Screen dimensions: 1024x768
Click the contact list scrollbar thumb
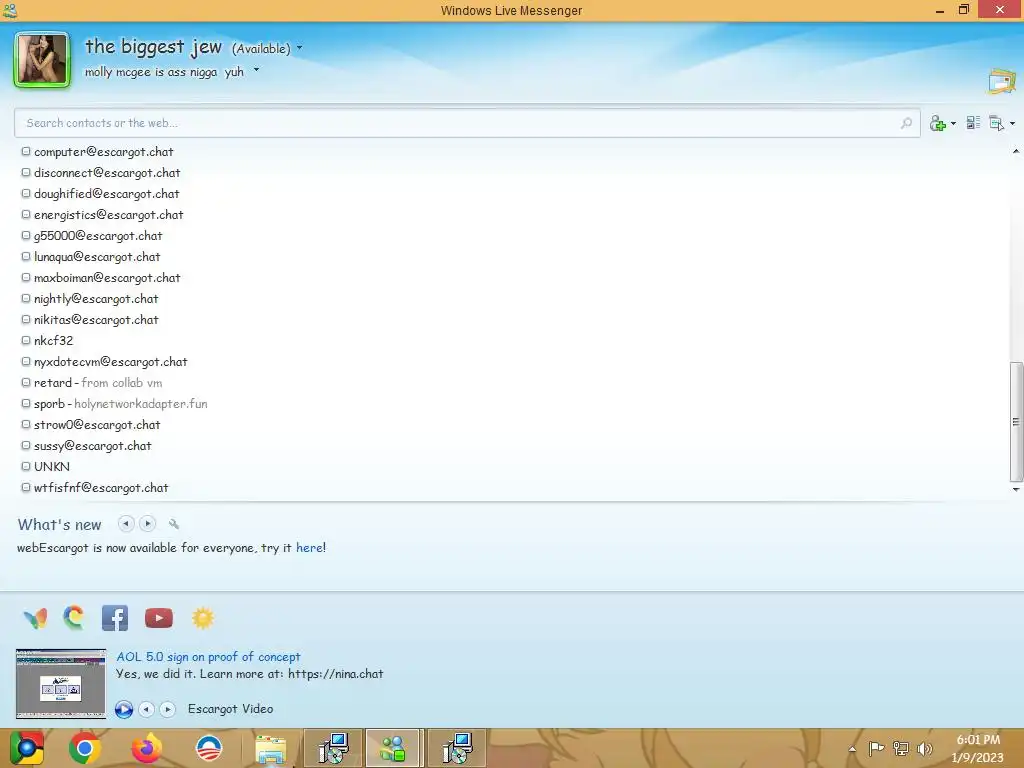(1016, 421)
